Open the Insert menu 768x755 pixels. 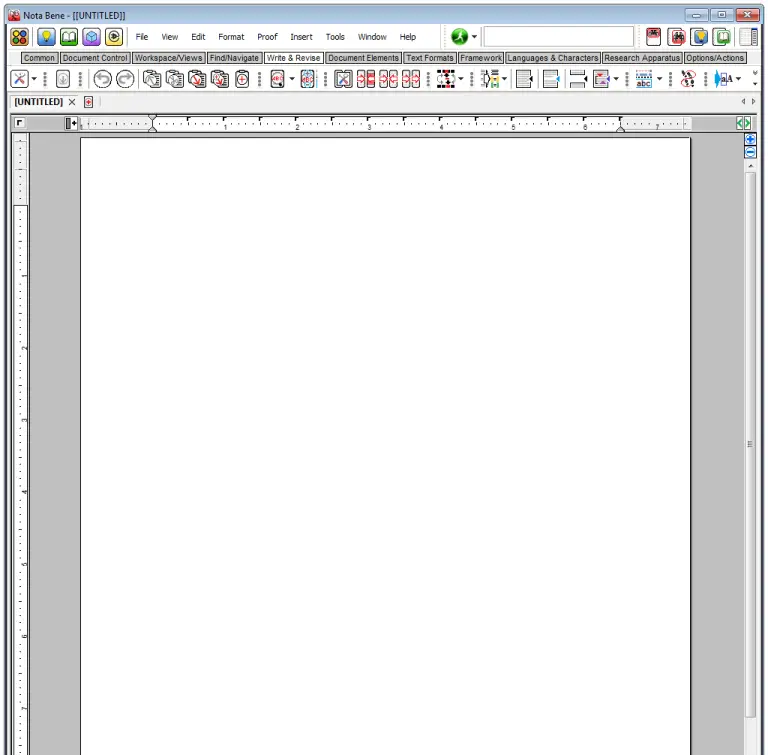[x=301, y=37]
